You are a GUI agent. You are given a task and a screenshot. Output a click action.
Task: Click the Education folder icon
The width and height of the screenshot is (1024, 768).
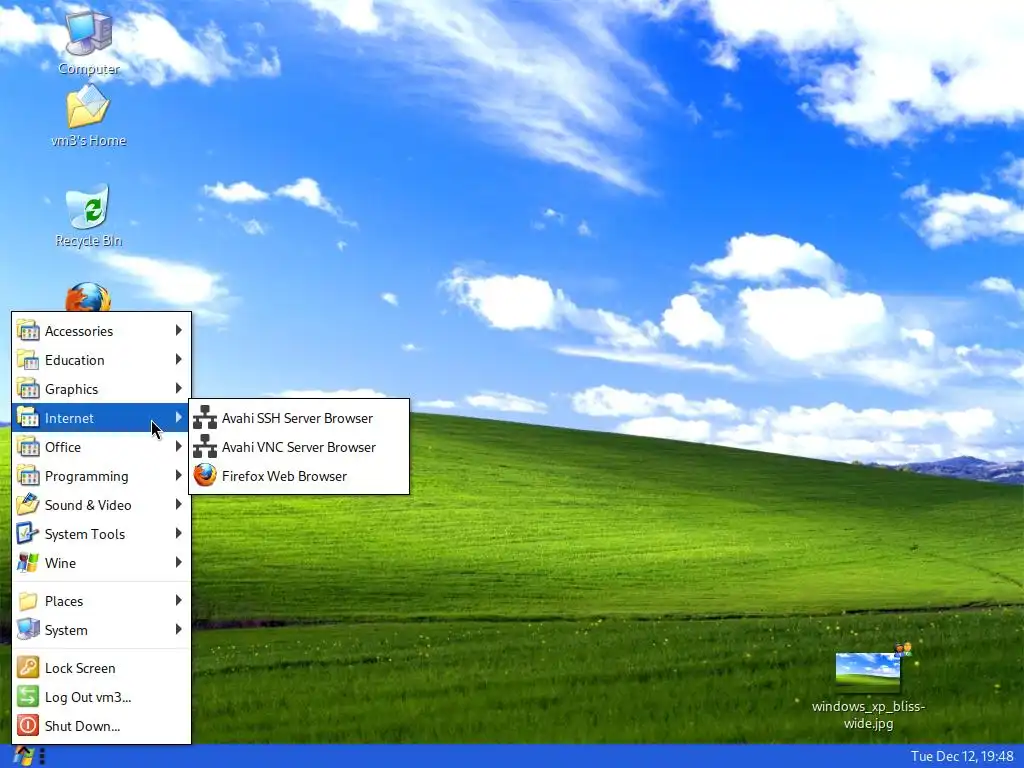(28, 360)
